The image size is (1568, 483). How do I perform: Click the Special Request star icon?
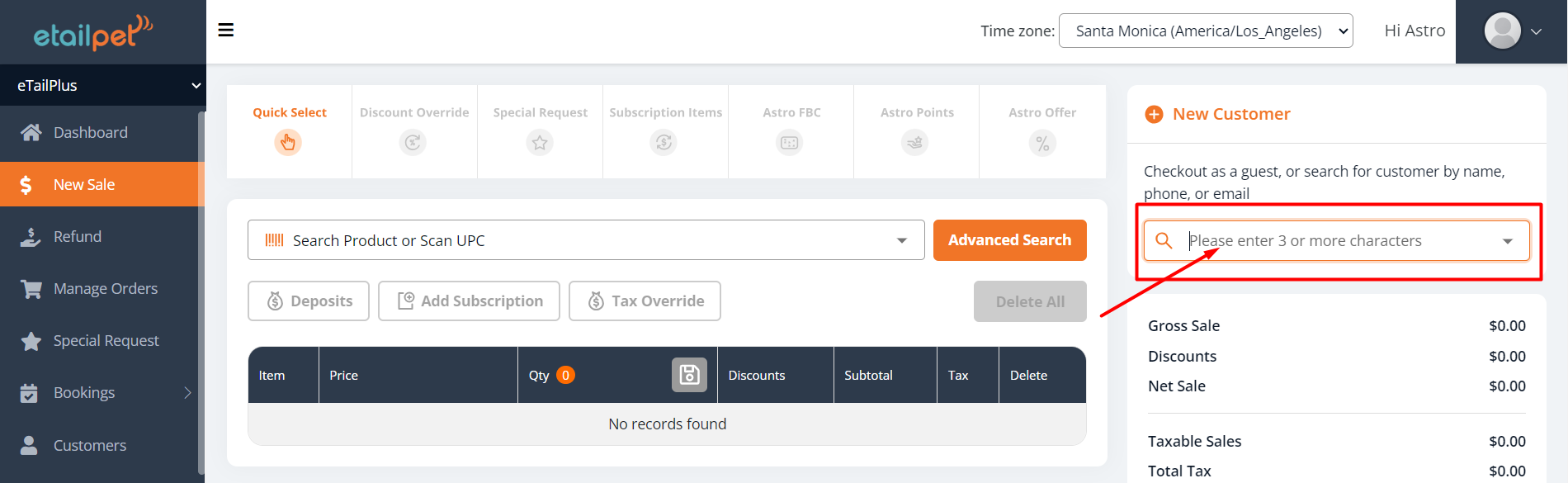pos(540,143)
